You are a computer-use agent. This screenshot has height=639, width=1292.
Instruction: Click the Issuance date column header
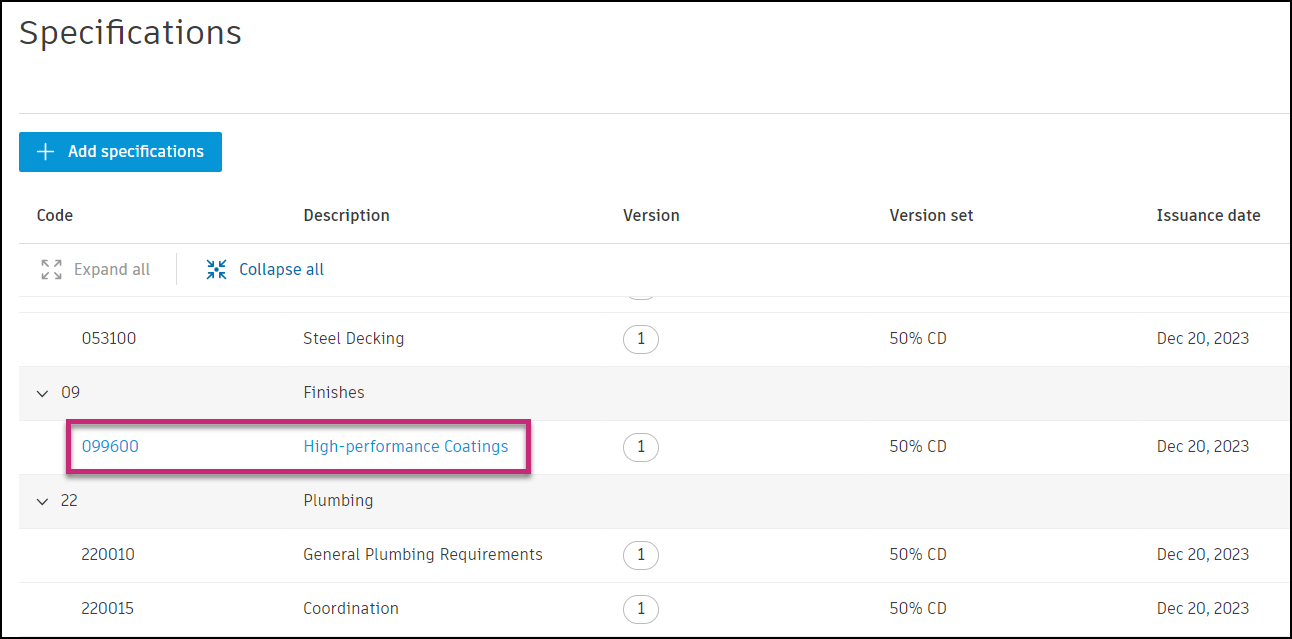pyautogui.click(x=1208, y=215)
